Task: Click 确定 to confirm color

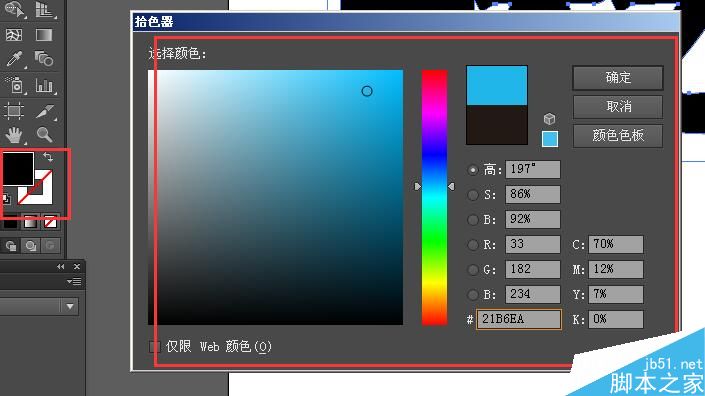Action: pos(618,78)
